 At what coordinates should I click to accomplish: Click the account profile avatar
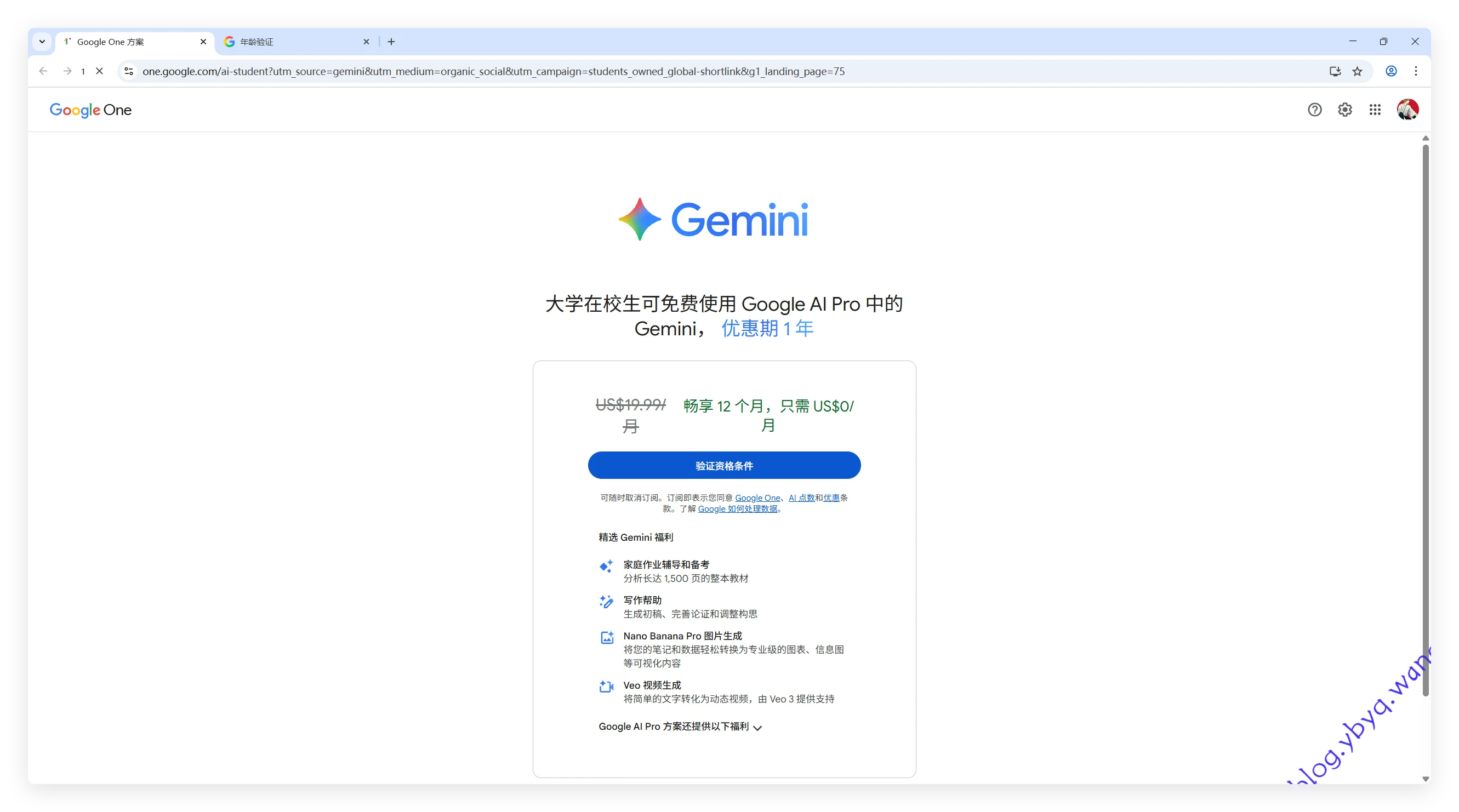coord(1407,110)
